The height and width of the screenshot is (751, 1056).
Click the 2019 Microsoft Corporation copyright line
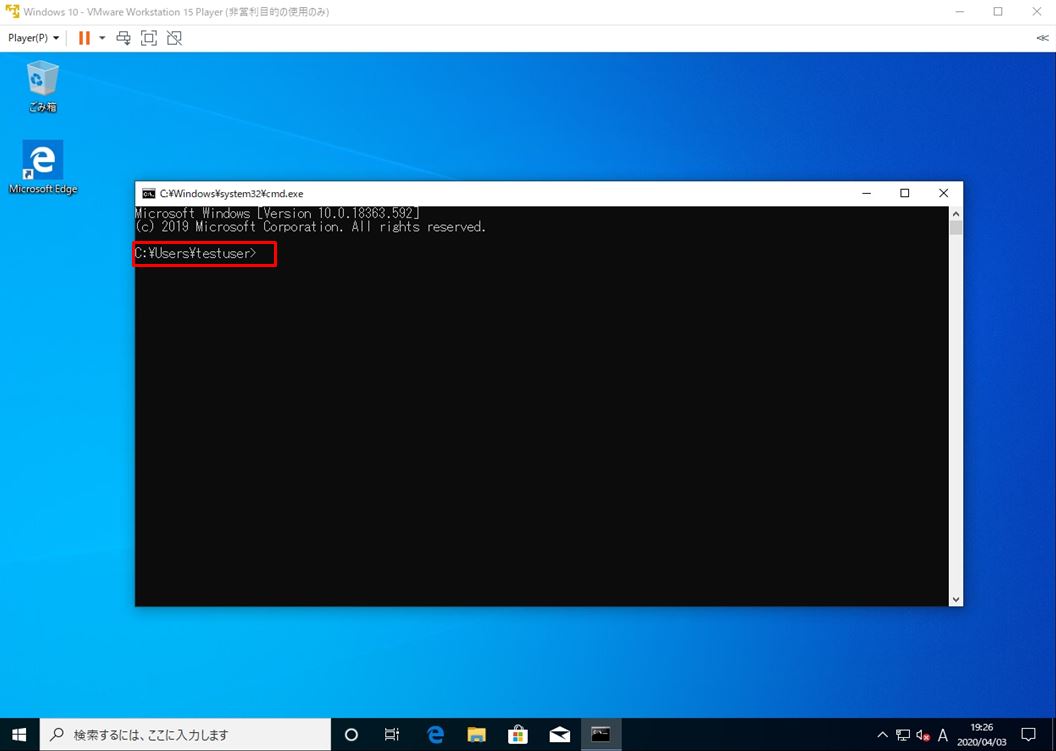(x=310, y=227)
